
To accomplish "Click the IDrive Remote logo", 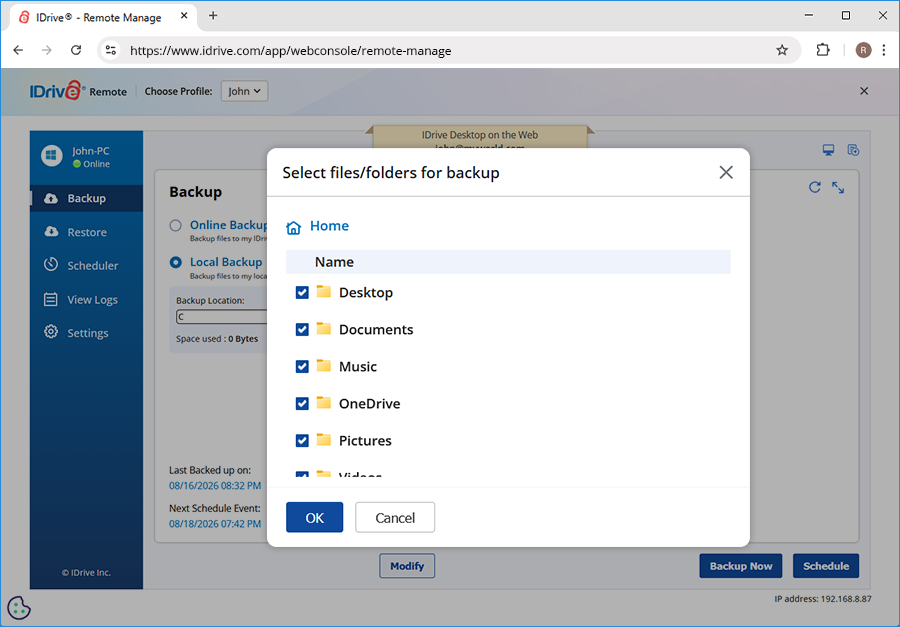I will tap(78, 91).
